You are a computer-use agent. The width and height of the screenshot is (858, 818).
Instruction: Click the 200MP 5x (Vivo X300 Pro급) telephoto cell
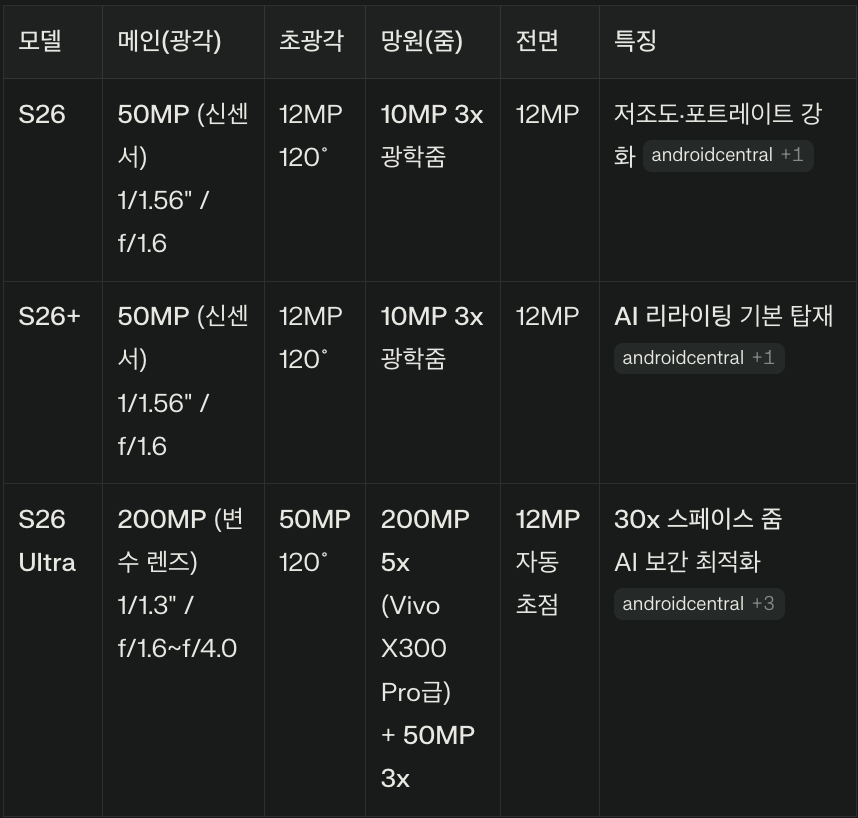tap(425, 605)
